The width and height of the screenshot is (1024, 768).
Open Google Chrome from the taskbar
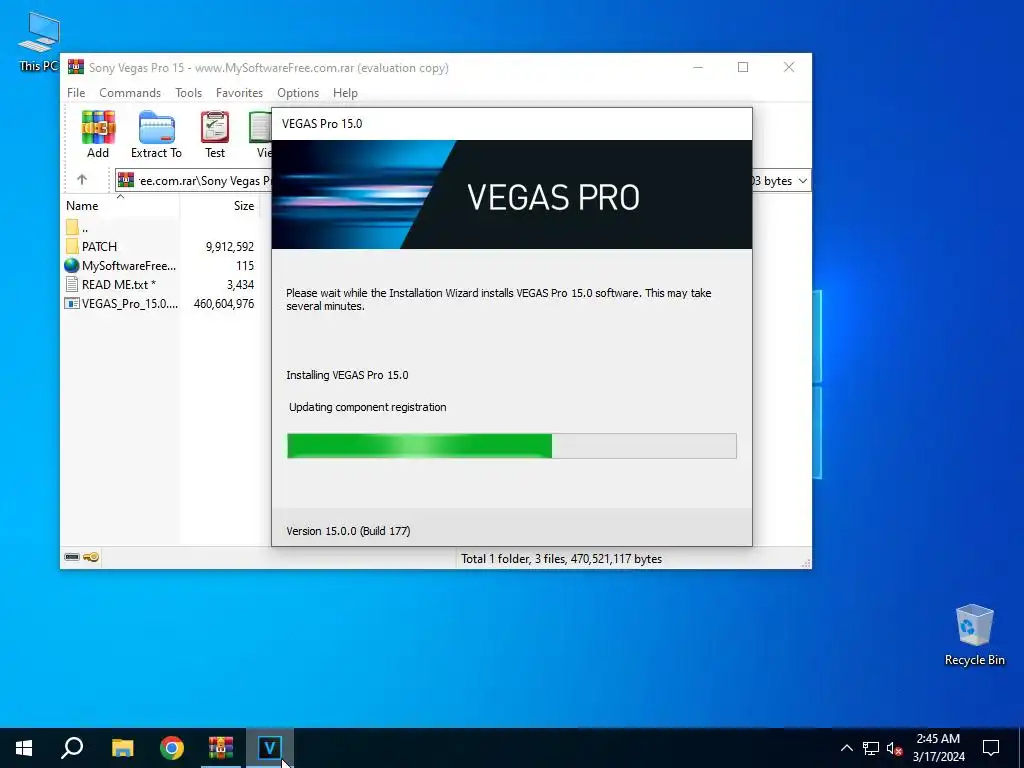172,748
